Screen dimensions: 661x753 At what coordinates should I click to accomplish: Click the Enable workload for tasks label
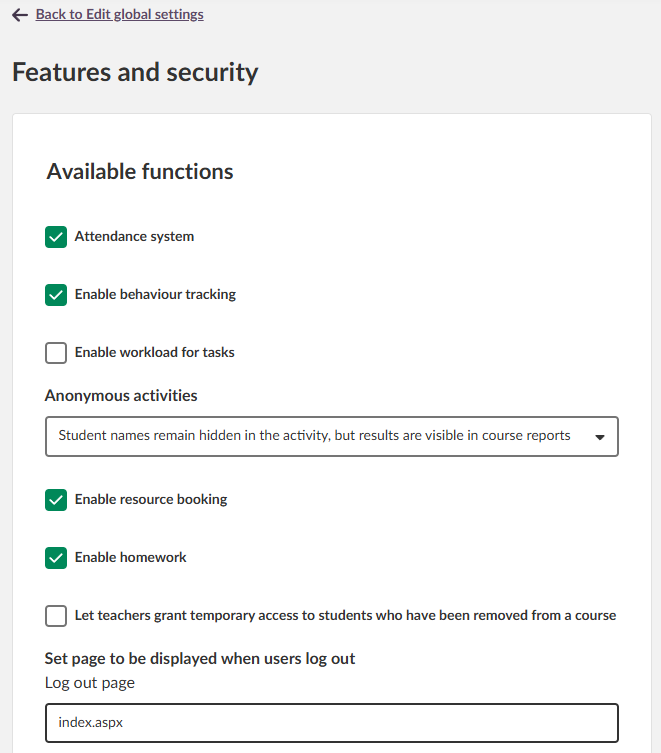pyautogui.click(x=154, y=353)
